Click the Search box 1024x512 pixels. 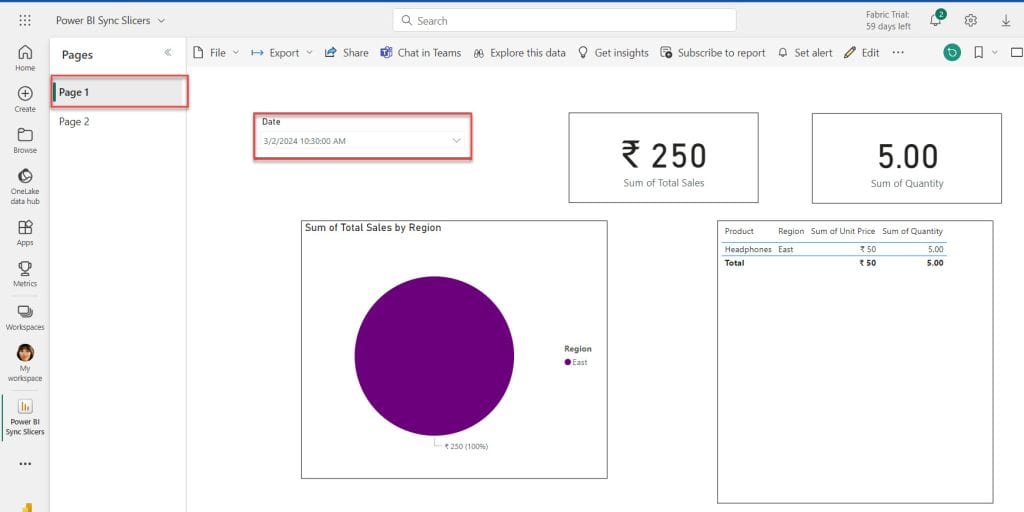pos(564,20)
